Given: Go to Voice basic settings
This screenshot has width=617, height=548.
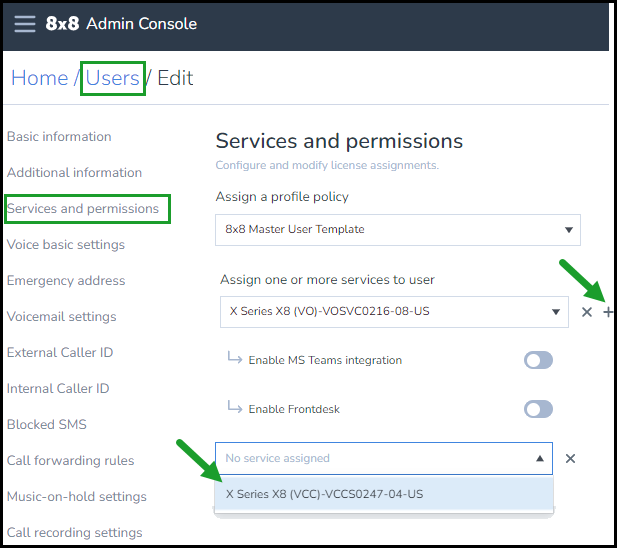Looking at the screenshot, I should [x=66, y=245].
